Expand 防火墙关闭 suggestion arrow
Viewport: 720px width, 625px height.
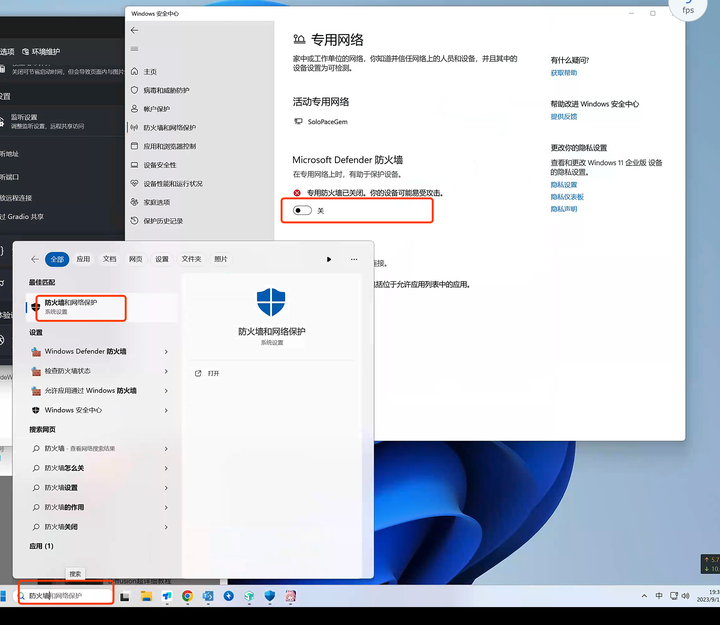click(x=166, y=527)
